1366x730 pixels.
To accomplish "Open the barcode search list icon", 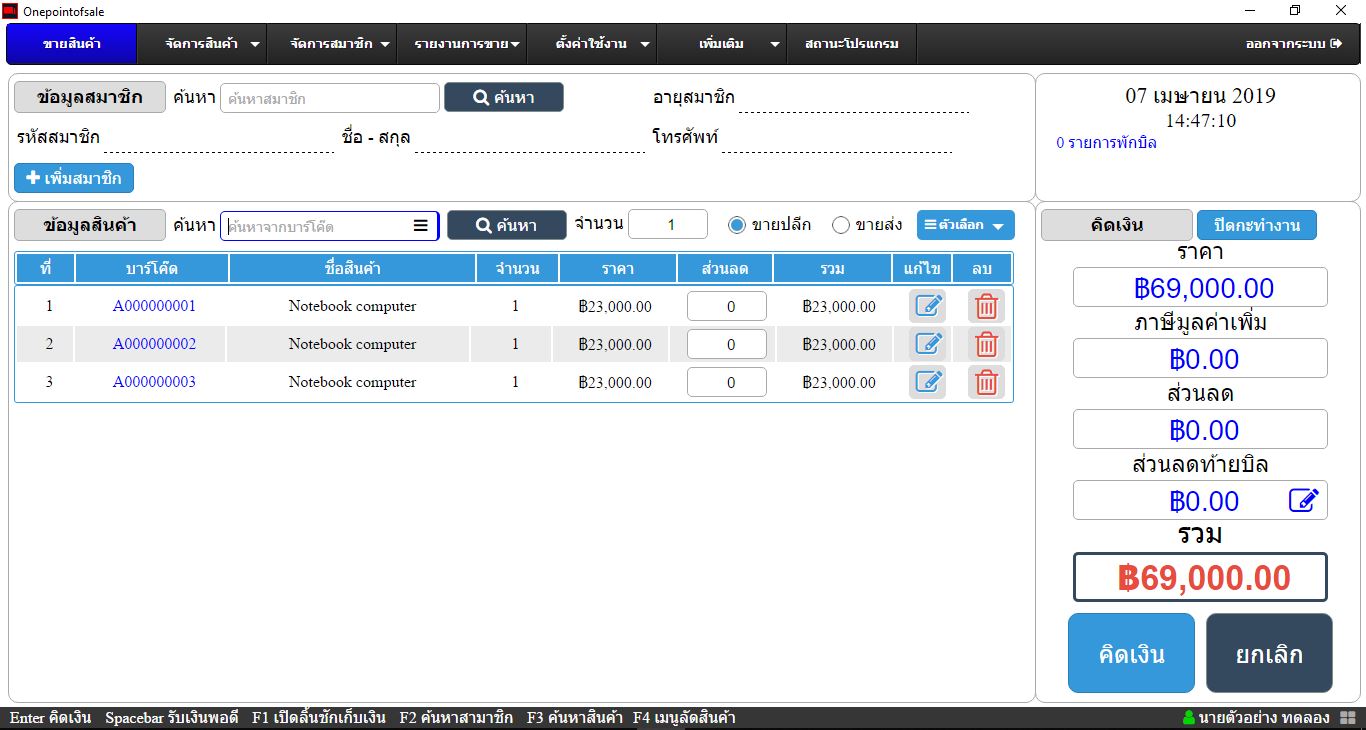I will pos(421,226).
